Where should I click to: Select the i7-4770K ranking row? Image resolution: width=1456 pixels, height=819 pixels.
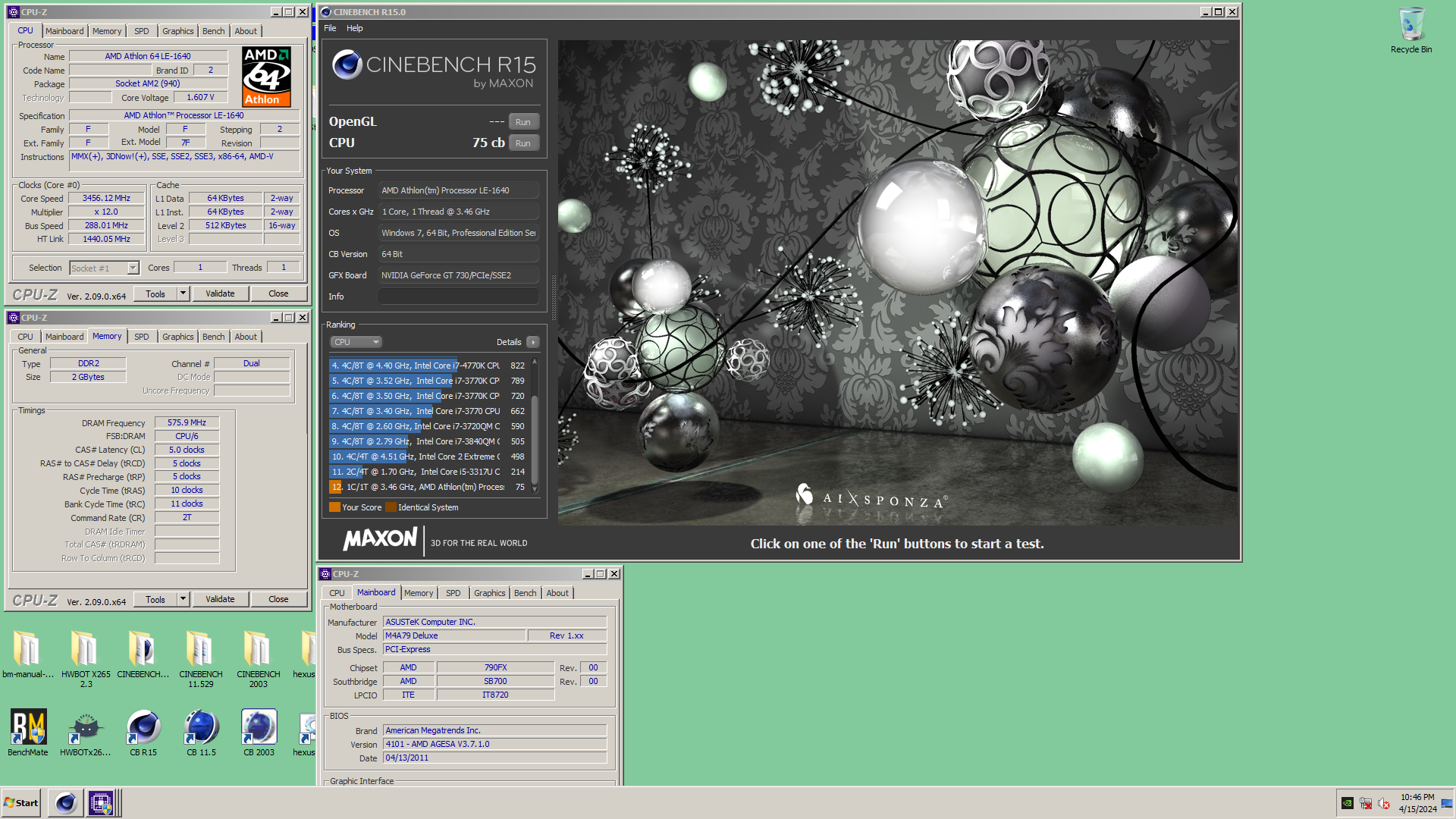(x=428, y=366)
